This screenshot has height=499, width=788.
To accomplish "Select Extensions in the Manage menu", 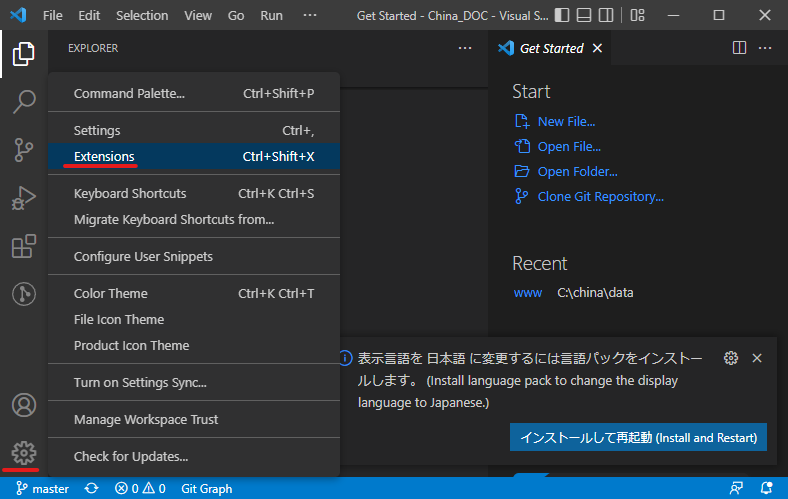I will click(x=194, y=157).
